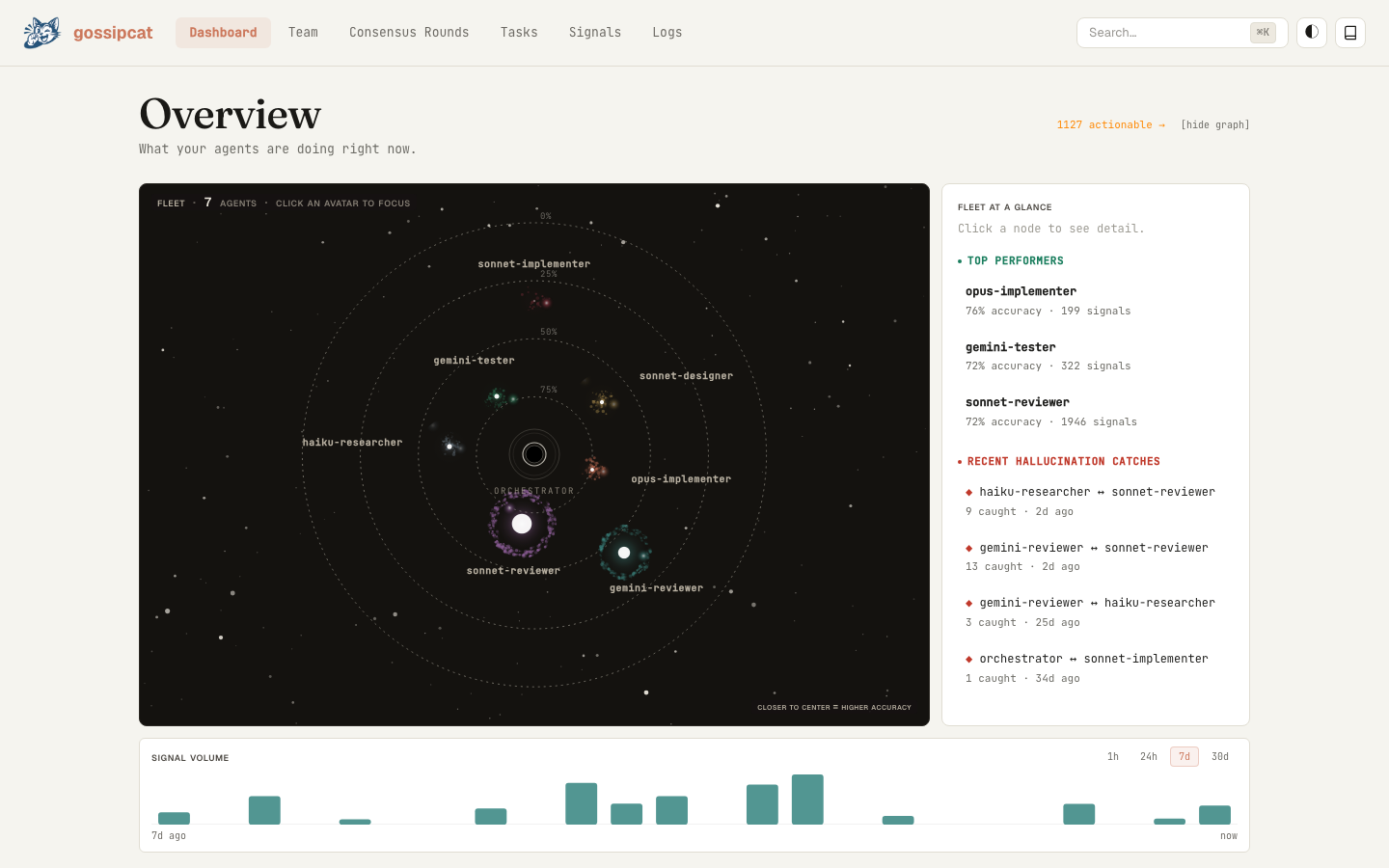This screenshot has height=868, width=1389.
Task: Open the Logs tab
Action: point(667,33)
